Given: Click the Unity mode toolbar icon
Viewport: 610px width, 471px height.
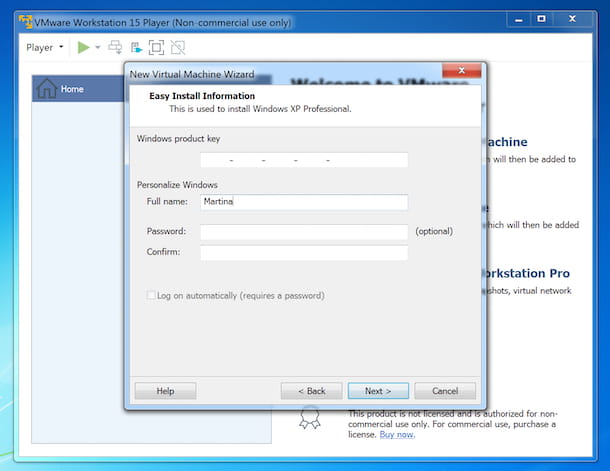Looking at the screenshot, I should point(178,47).
